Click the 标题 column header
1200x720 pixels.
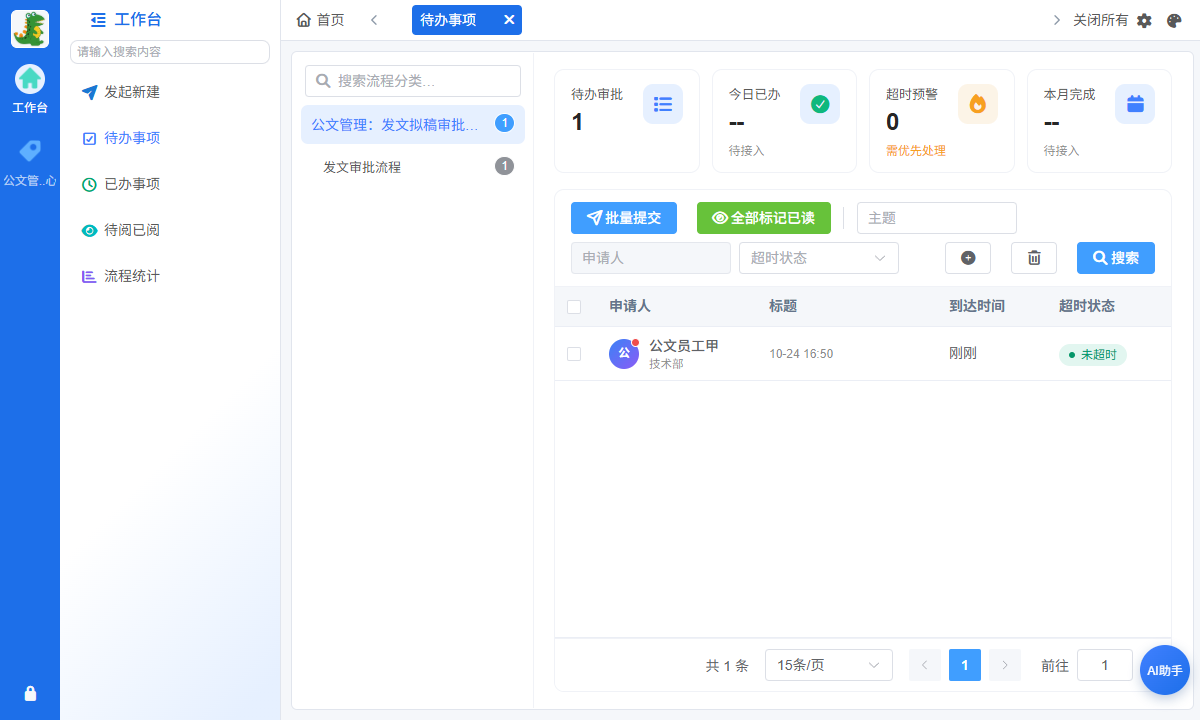pos(783,306)
